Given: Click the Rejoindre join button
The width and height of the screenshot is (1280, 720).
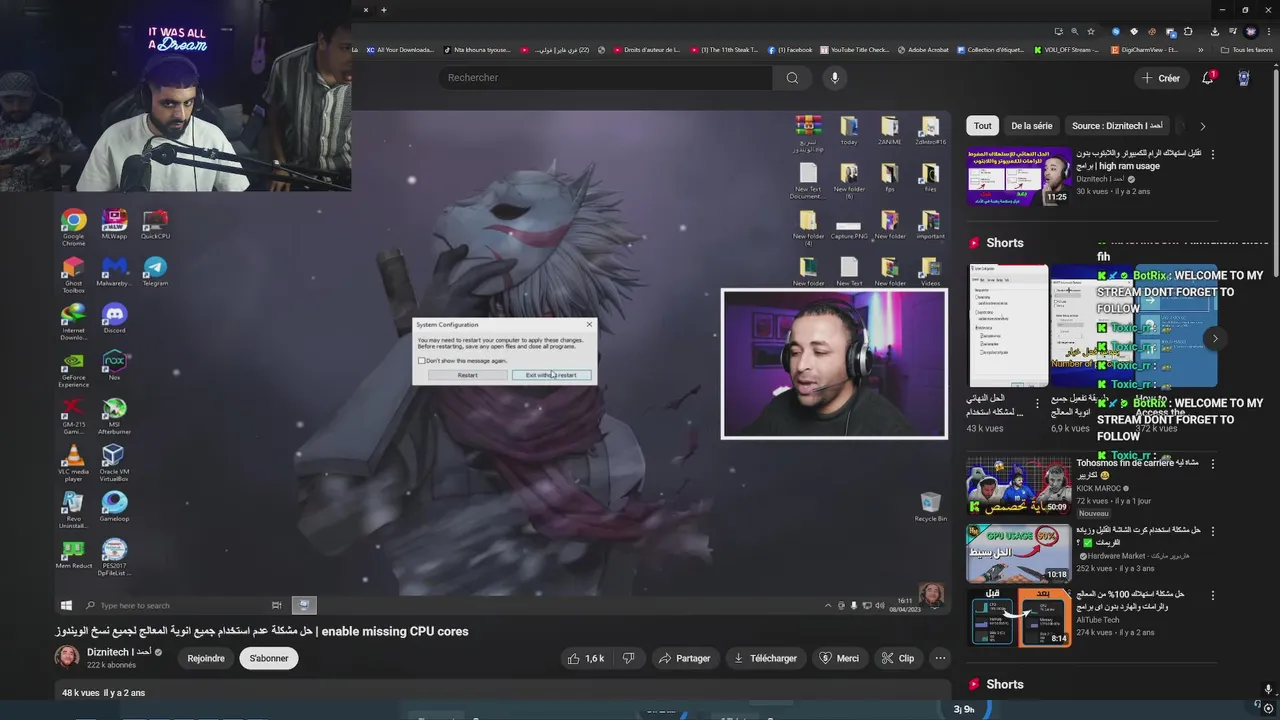Looking at the screenshot, I should pyautogui.click(x=206, y=658).
